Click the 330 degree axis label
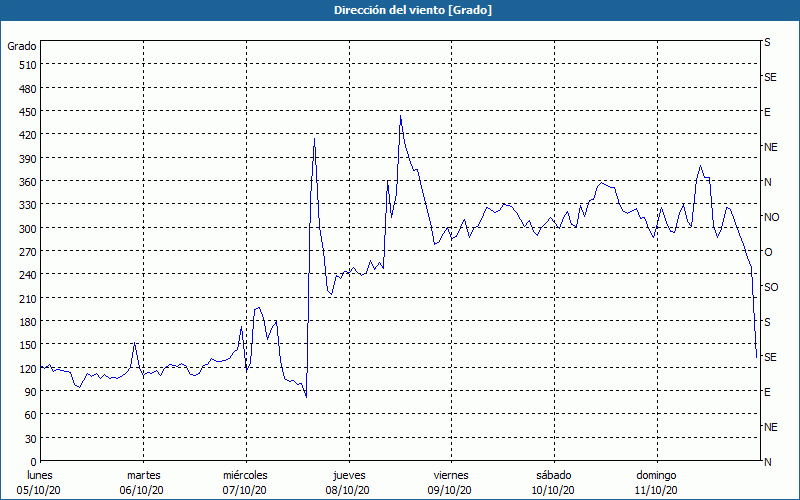800x500 pixels. point(29,205)
